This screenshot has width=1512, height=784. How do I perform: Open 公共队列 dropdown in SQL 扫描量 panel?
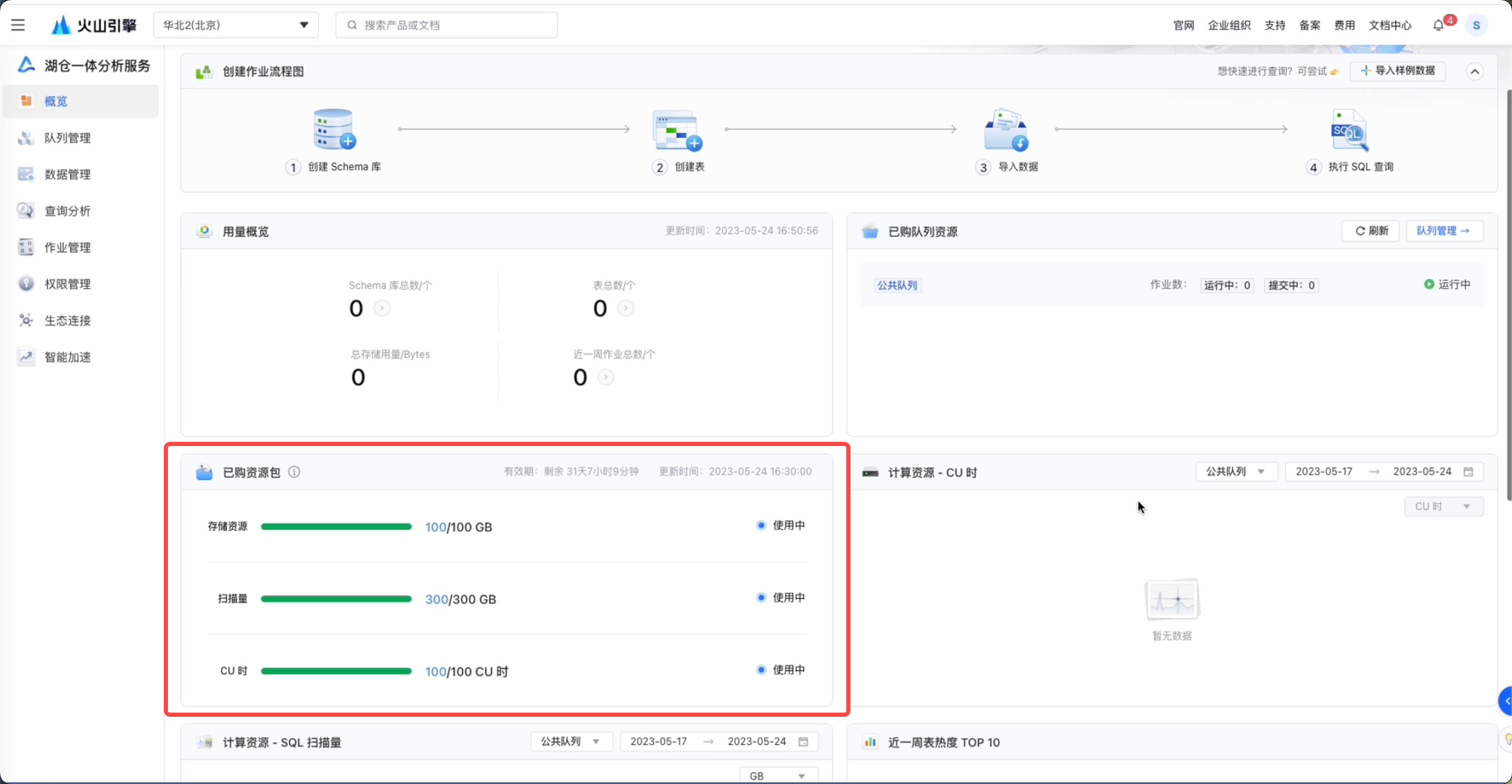pos(571,741)
